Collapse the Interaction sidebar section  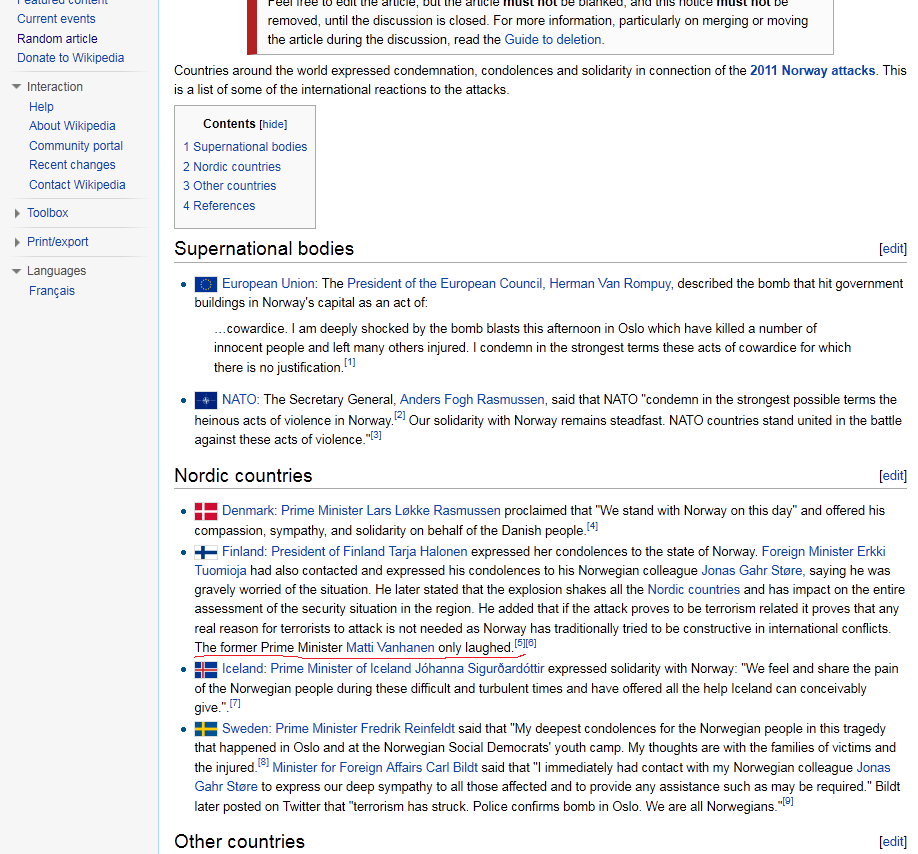[17, 87]
